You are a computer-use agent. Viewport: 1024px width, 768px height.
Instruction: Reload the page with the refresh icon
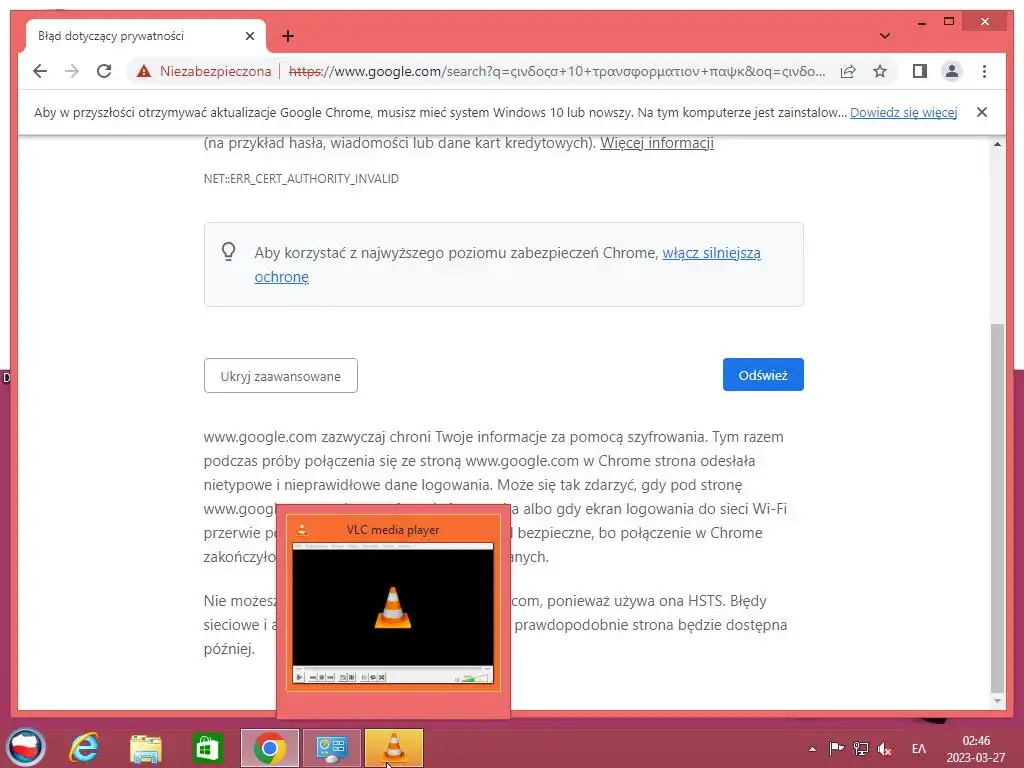104,71
